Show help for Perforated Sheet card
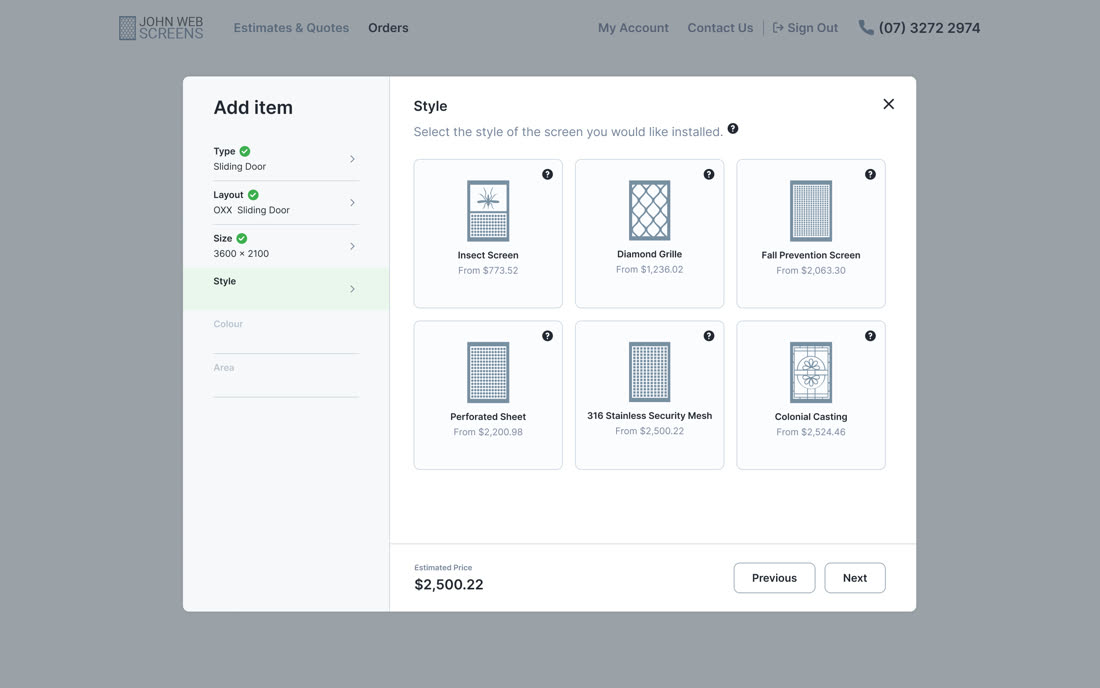Image resolution: width=1100 pixels, height=688 pixels. 547,336
